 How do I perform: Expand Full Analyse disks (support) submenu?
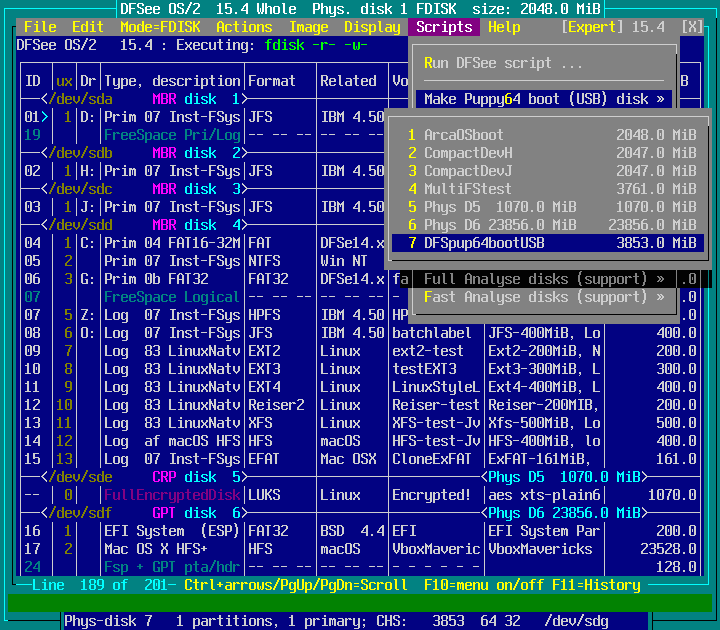544,279
